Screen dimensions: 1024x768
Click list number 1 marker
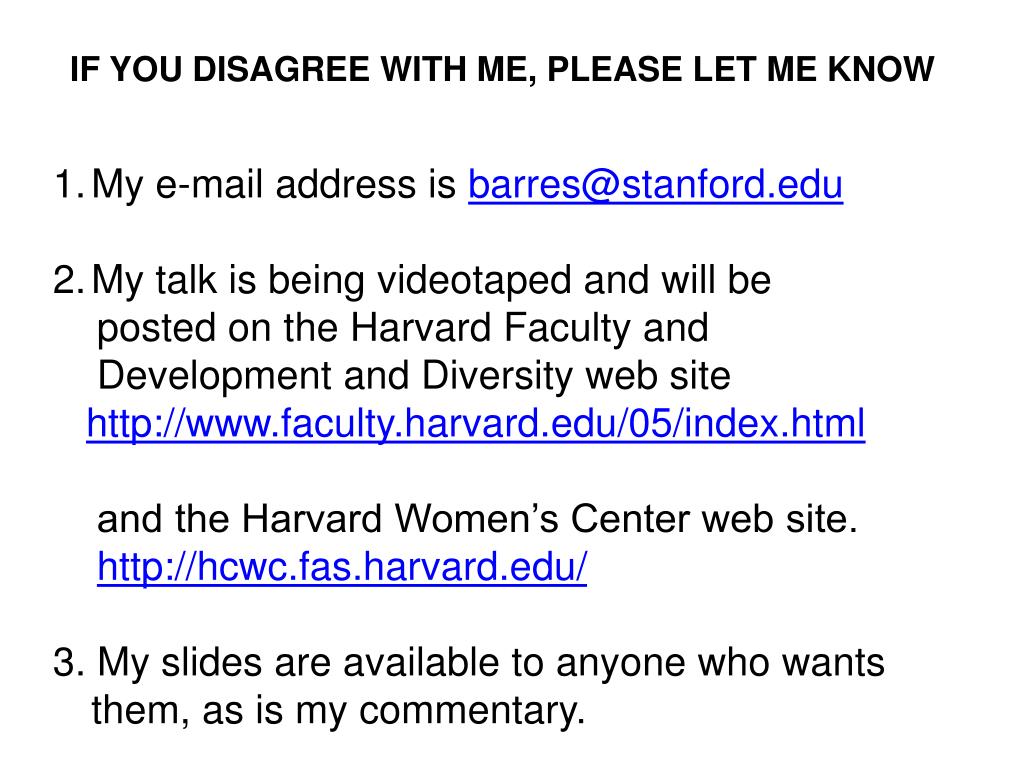click(69, 185)
